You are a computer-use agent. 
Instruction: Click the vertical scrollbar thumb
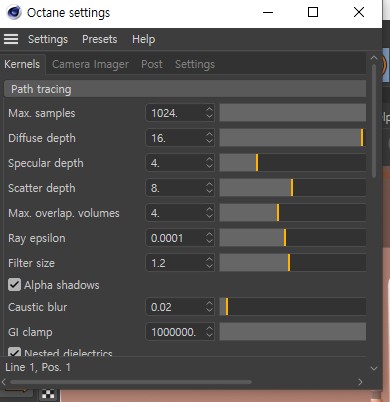tap(374, 121)
